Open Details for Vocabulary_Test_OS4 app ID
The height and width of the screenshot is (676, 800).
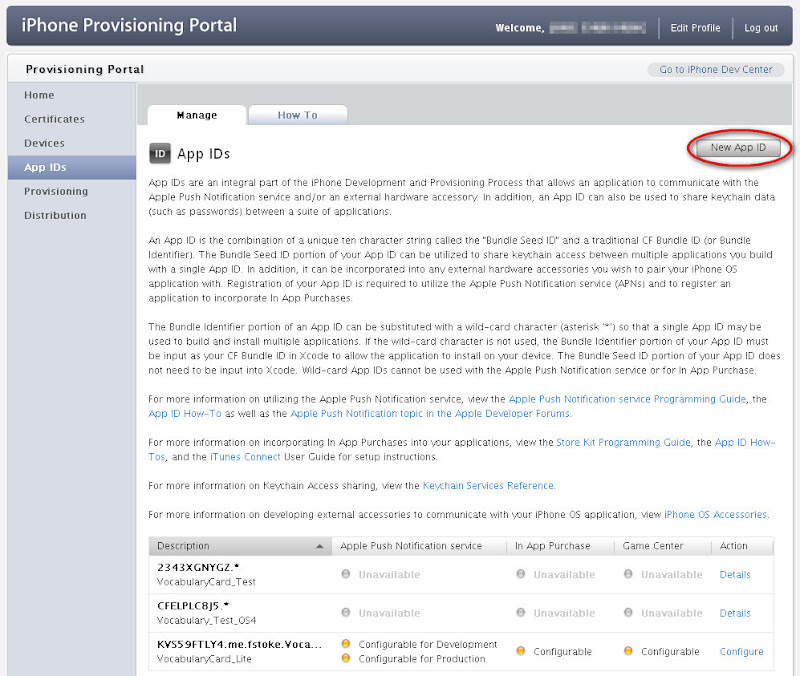point(735,613)
